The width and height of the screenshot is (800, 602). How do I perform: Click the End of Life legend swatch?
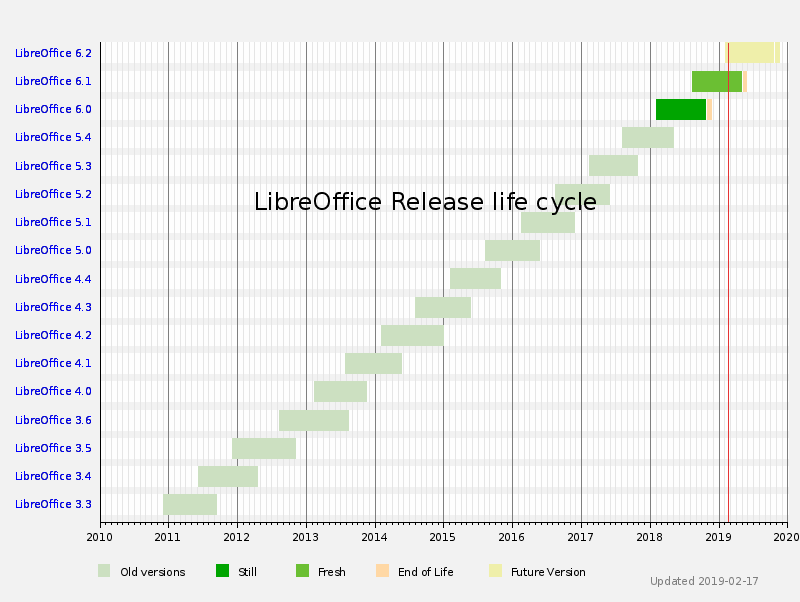[382, 571]
